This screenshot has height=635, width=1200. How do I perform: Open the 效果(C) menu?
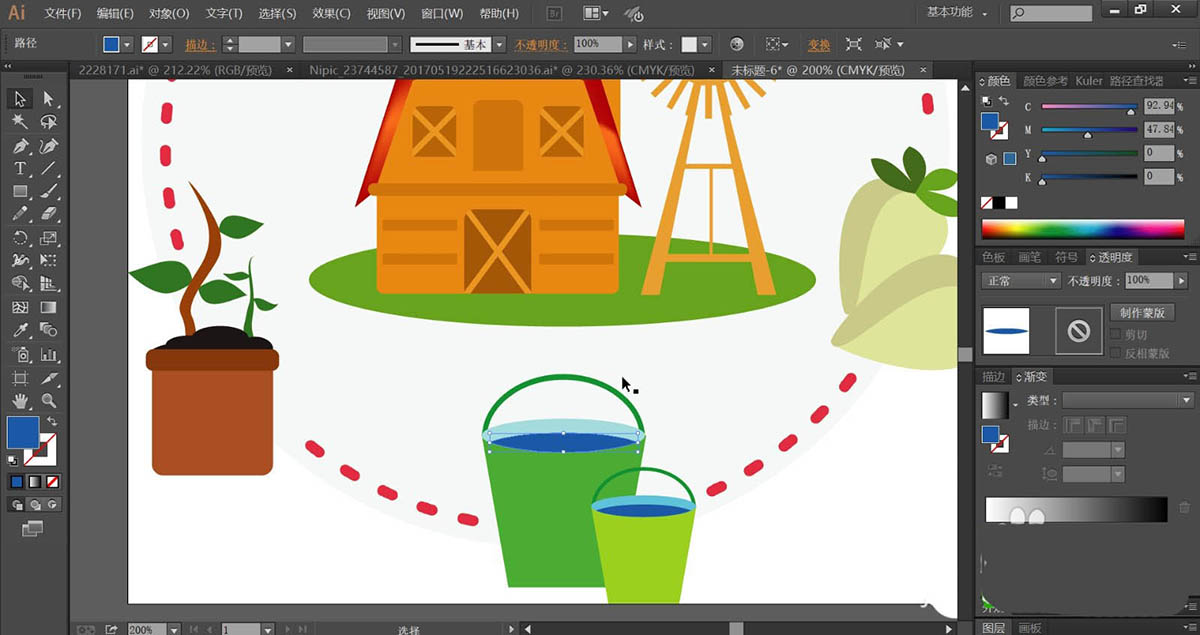click(330, 14)
